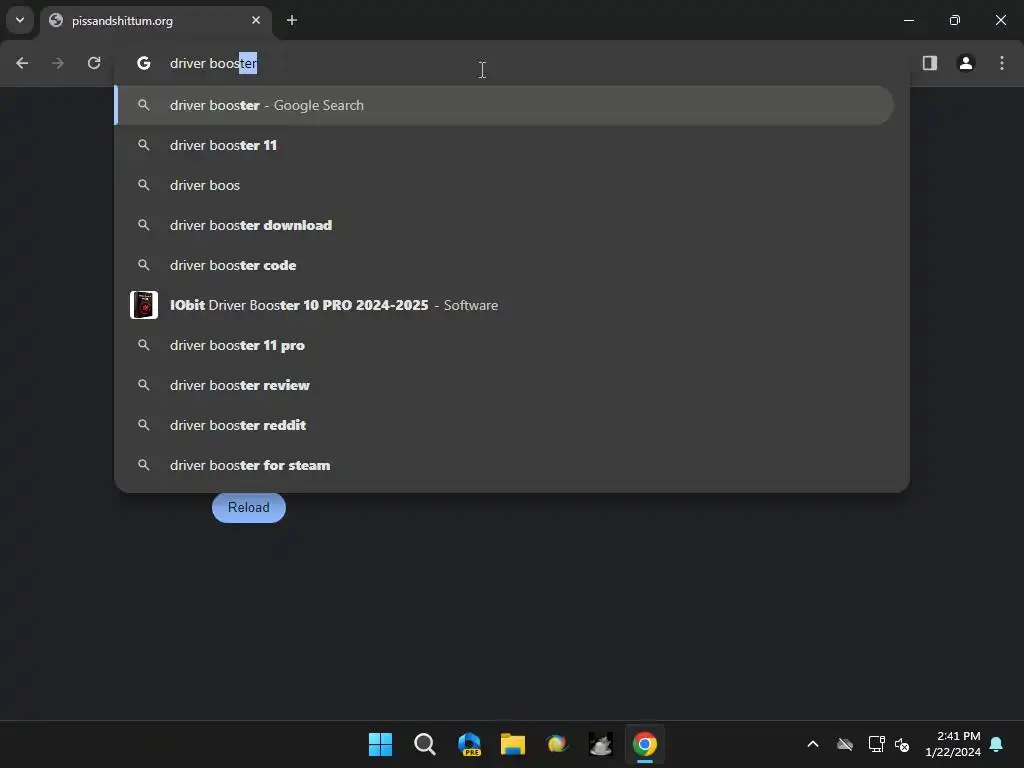The width and height of the screenshot is (1024, 768).
Task: Open Chrome three-dot menu
Action: pyautogui.click(x=1002, y=63)
